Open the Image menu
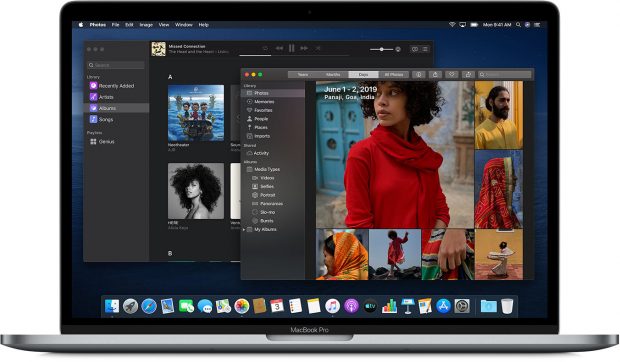 tap(146, 25)
